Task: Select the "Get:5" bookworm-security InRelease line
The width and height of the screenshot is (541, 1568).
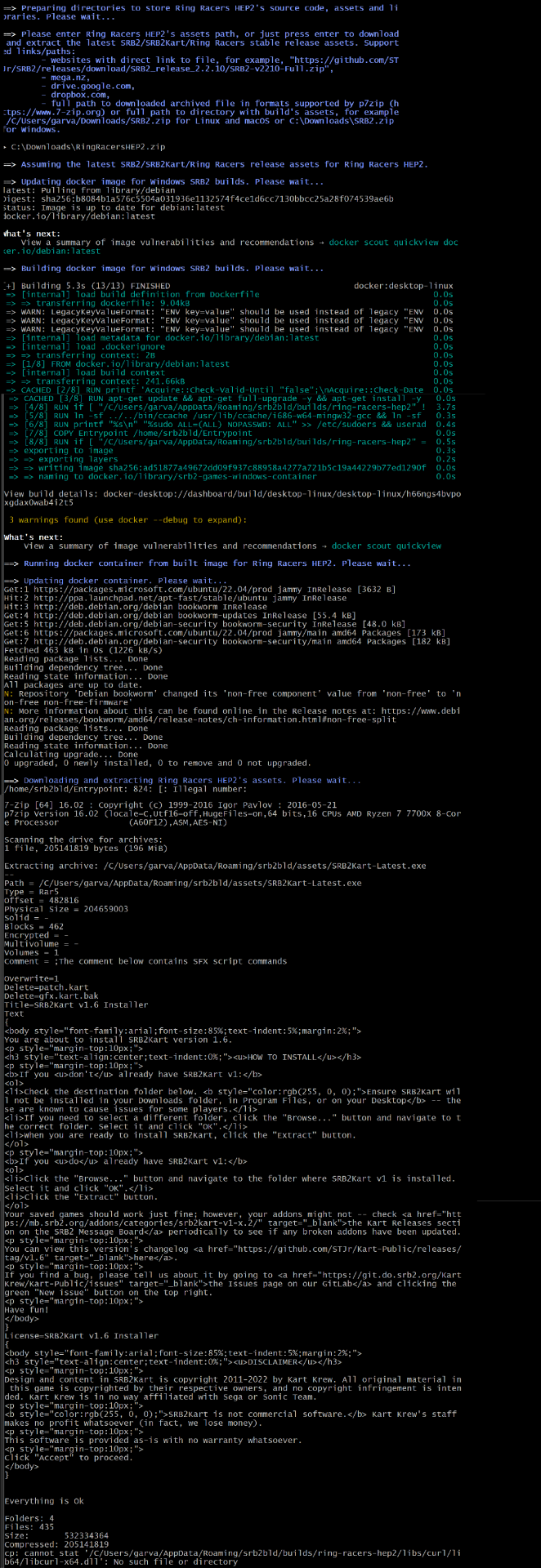Action: (x=204, y=624)
